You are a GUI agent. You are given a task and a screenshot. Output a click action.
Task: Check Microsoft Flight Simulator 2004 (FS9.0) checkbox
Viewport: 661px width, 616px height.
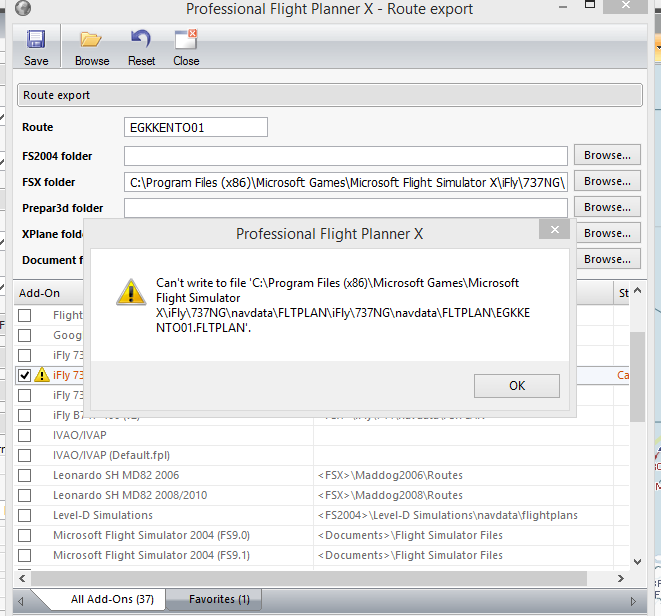(24, 535)
